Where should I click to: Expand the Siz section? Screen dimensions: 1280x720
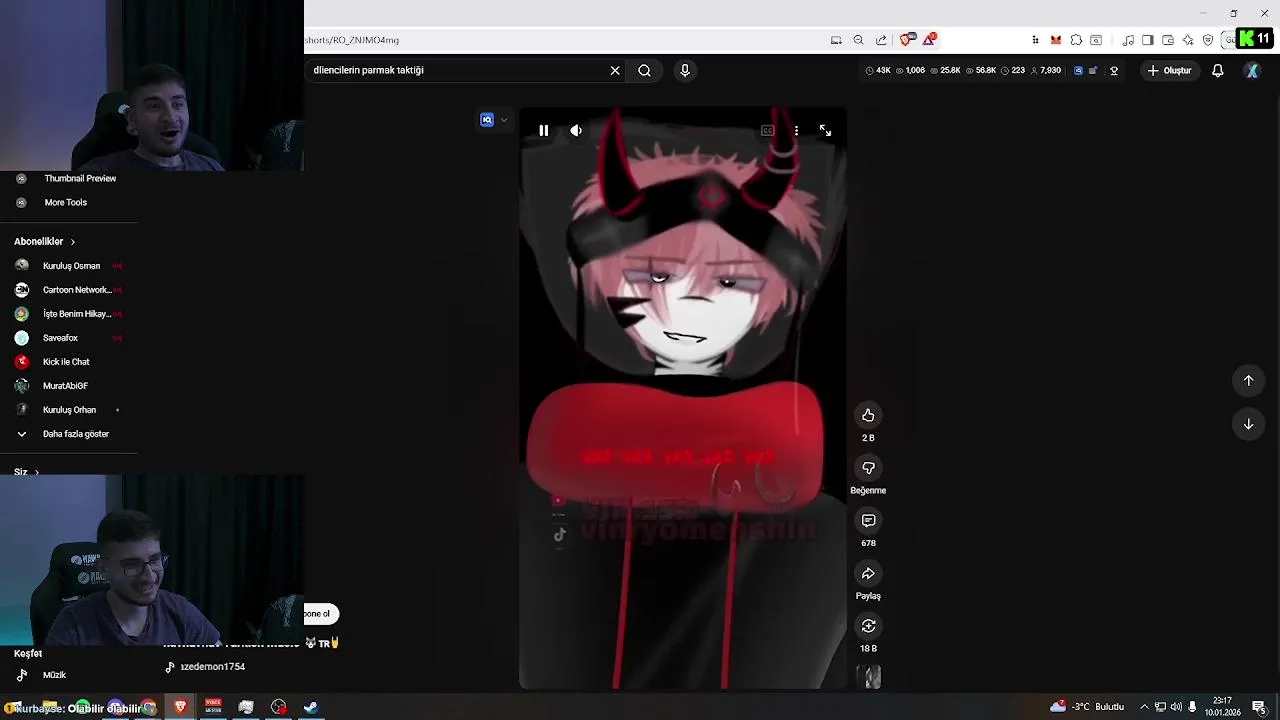pyautogui.click(x=27, y=471)
